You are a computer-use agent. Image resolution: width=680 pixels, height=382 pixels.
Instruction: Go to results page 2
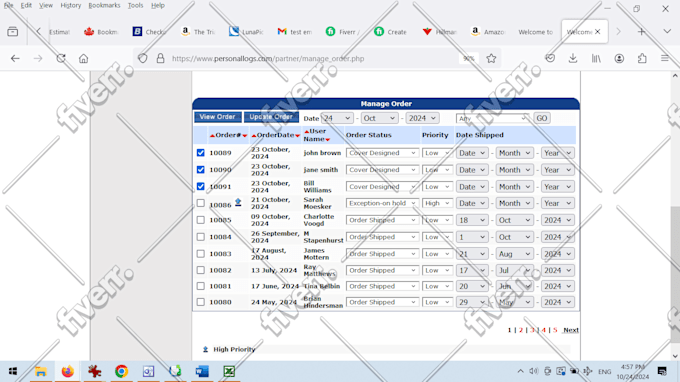click(521, 330)
